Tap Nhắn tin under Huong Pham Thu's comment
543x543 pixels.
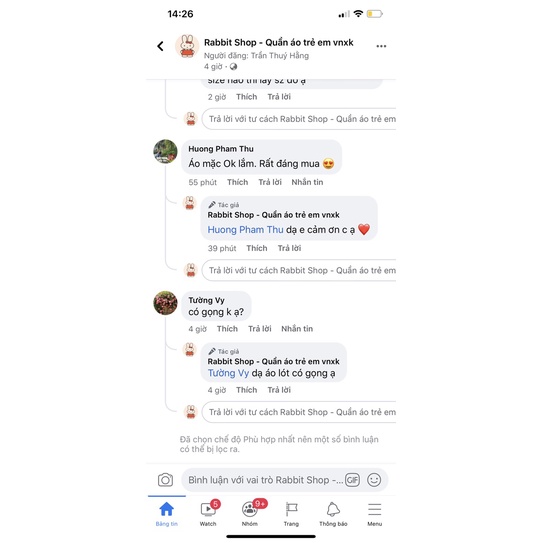[307, 182]
